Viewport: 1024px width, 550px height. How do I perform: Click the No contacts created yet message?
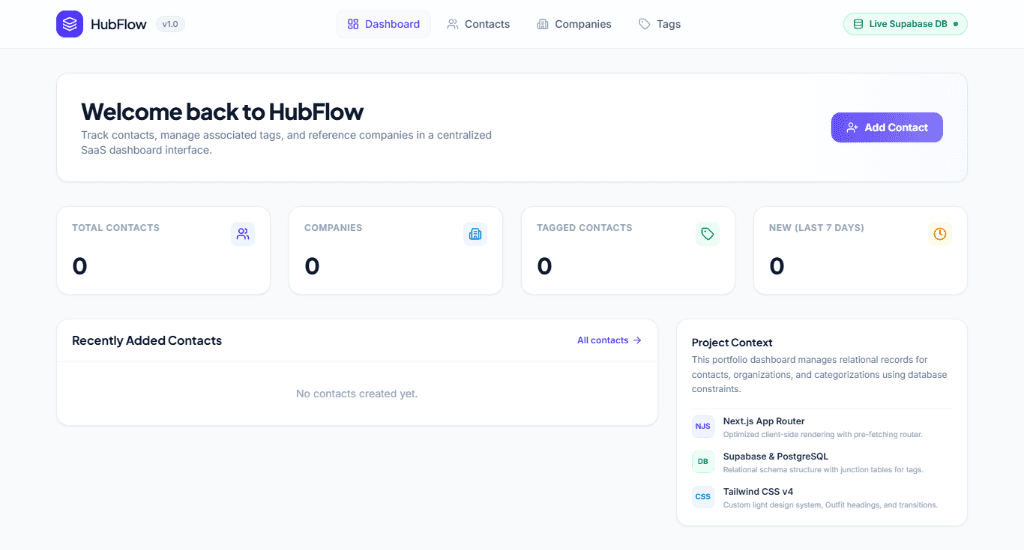pos(357,394)
